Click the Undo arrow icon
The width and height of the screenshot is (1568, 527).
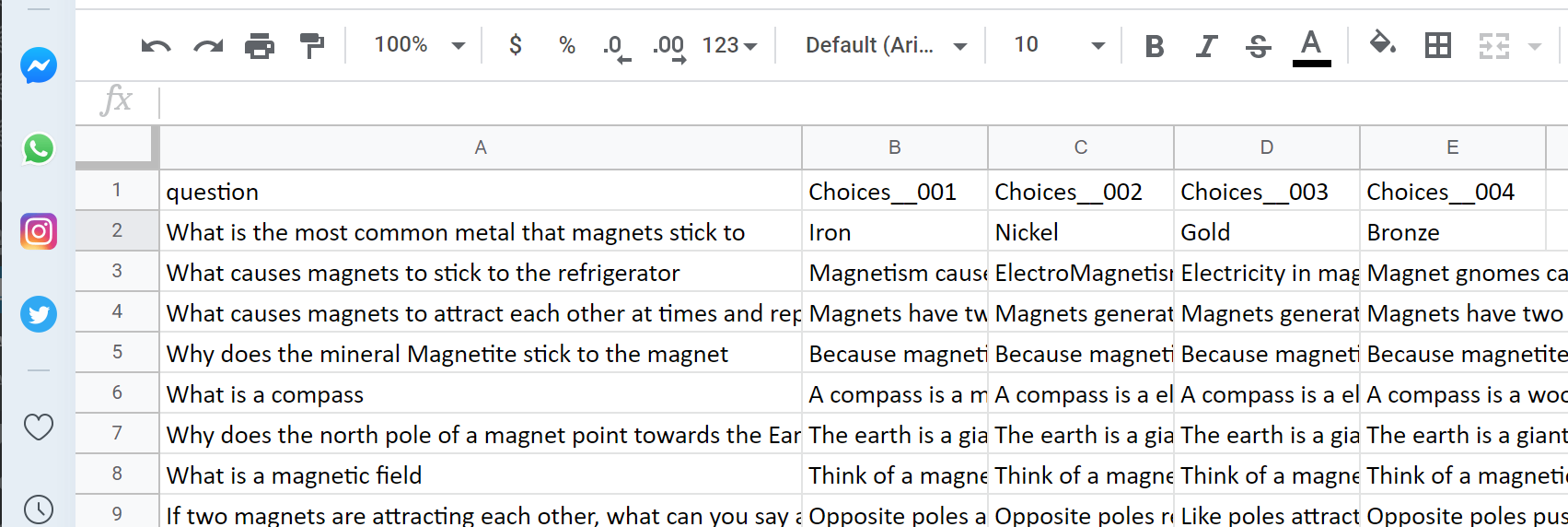156,45
